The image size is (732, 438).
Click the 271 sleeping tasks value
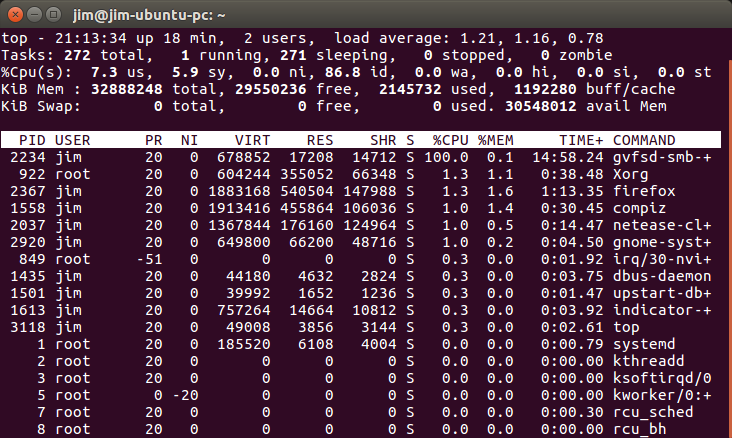pyautogui.click(x=293, y=55)
